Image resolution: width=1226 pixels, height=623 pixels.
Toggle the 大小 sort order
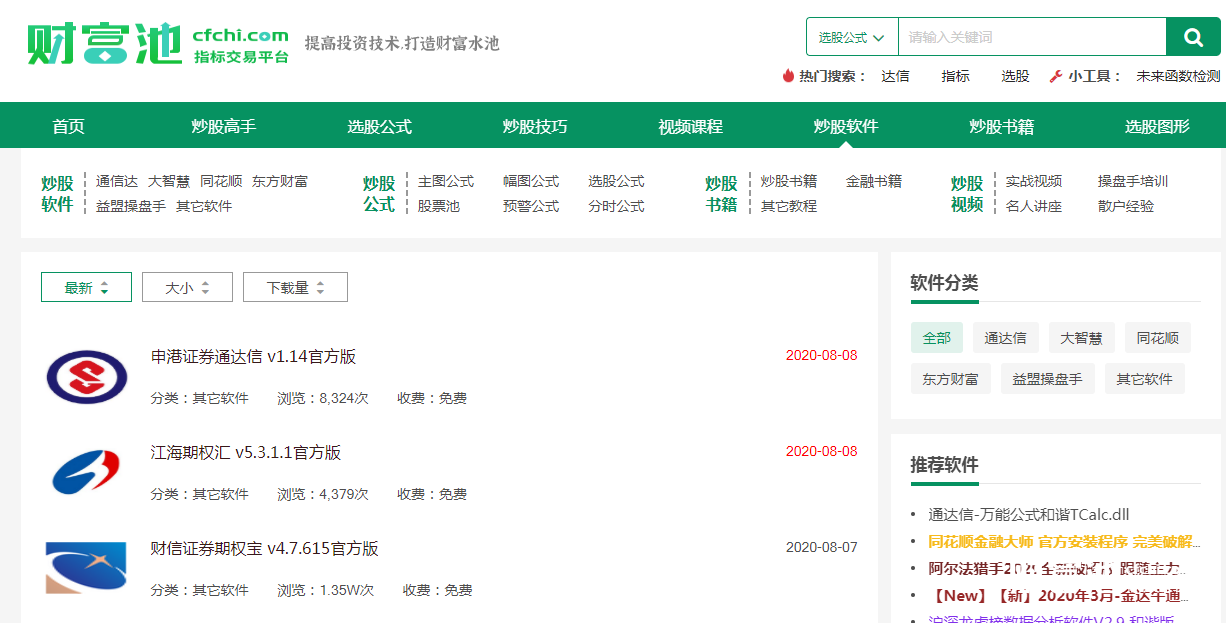point(187,286)
